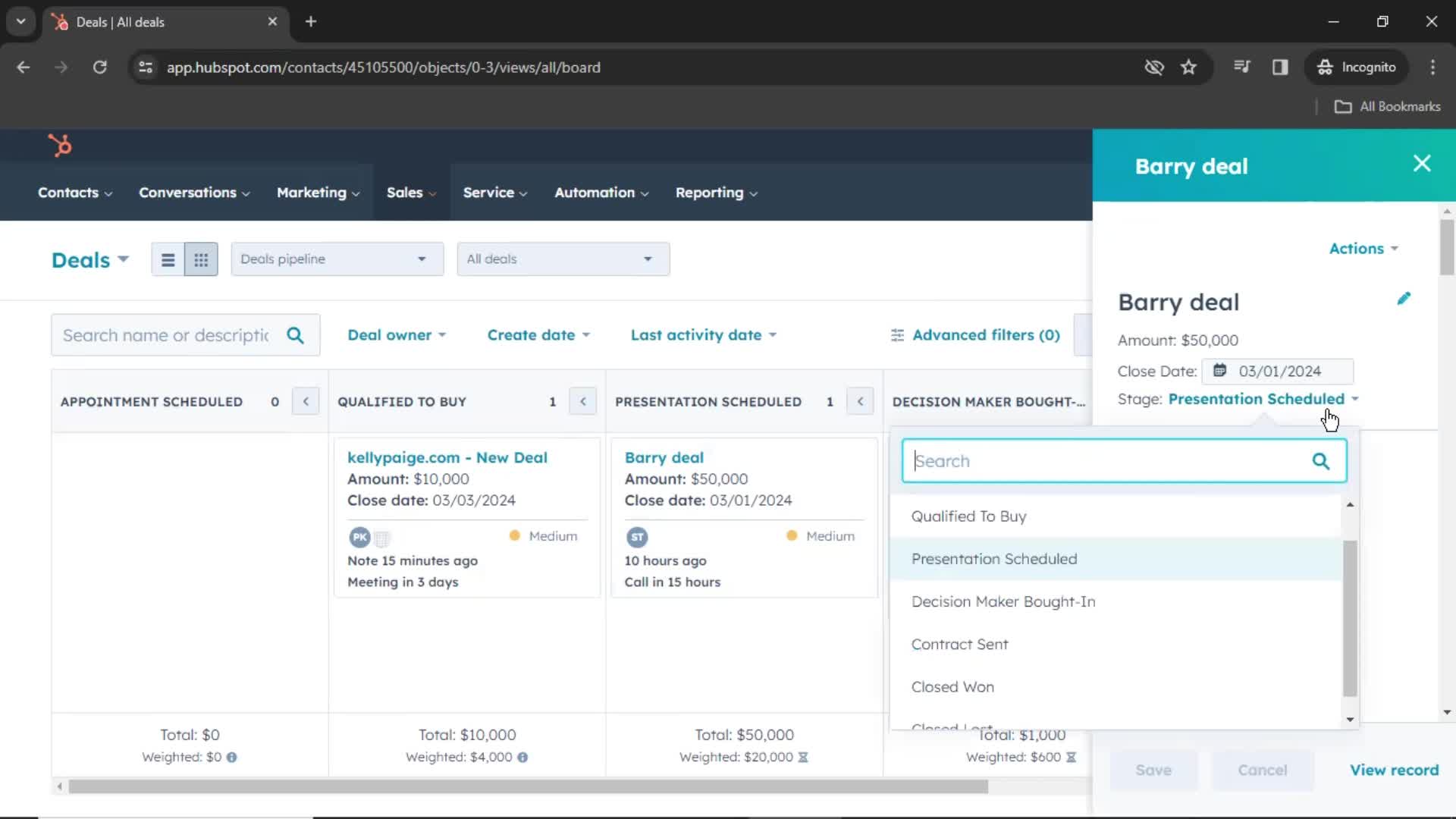Close the Barry deal side panel
1456x819 pixels.
click(1422, 164)
